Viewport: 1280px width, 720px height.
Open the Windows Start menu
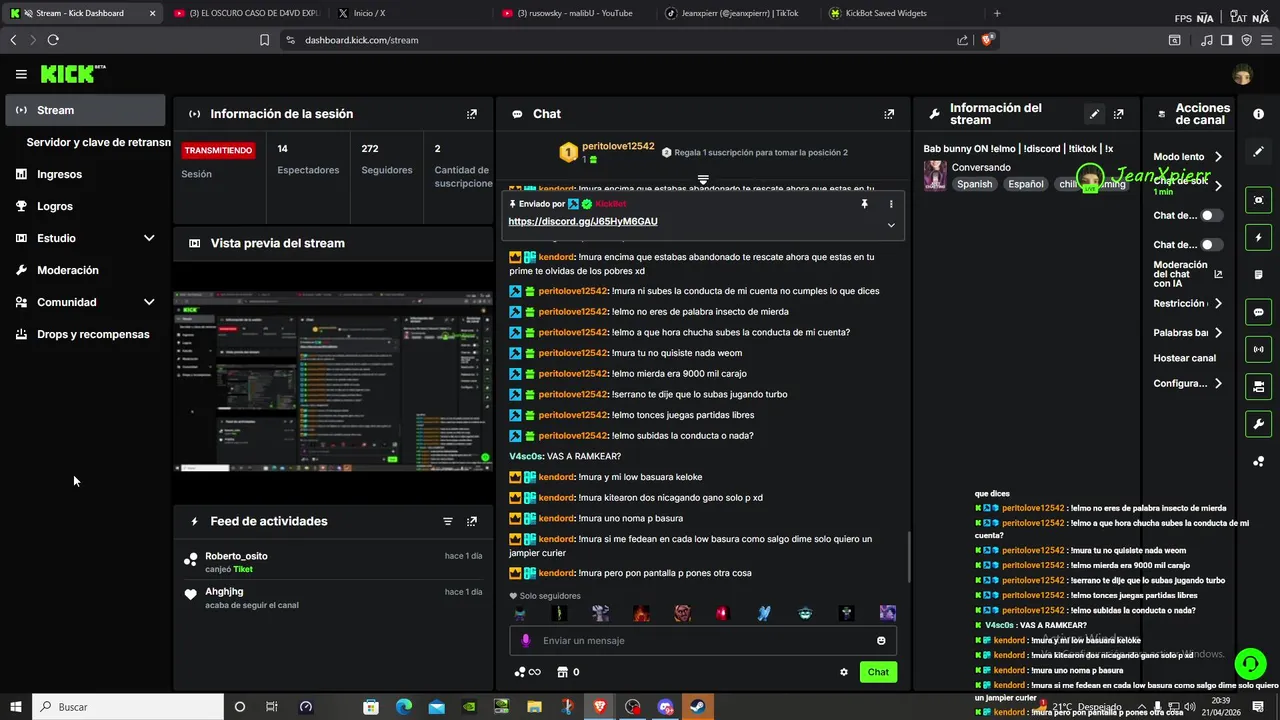click(x=15, y=707)
